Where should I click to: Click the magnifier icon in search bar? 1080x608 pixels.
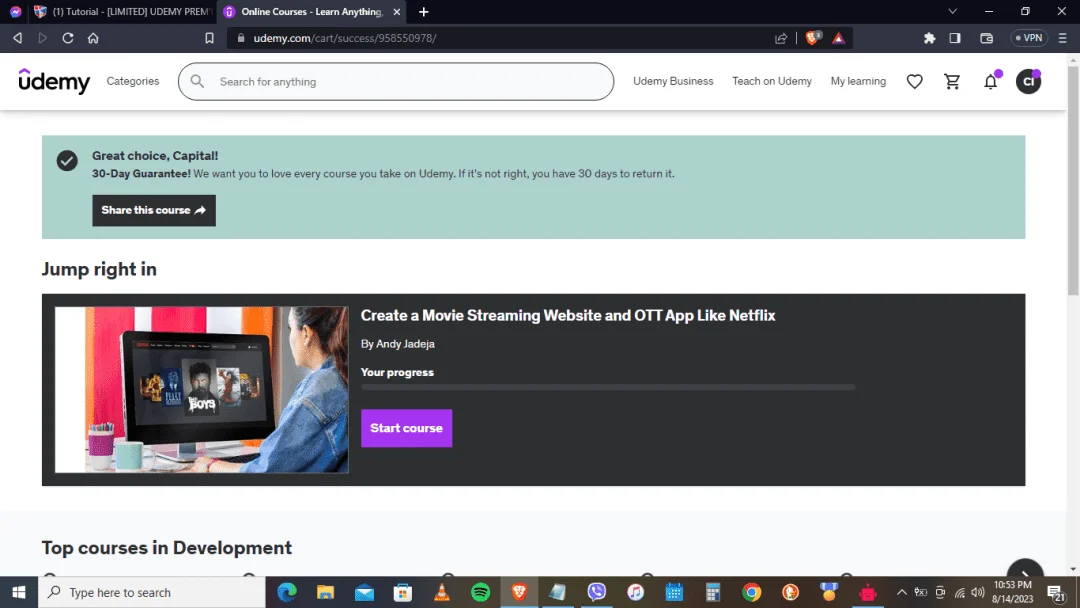[x=197, y=81]
